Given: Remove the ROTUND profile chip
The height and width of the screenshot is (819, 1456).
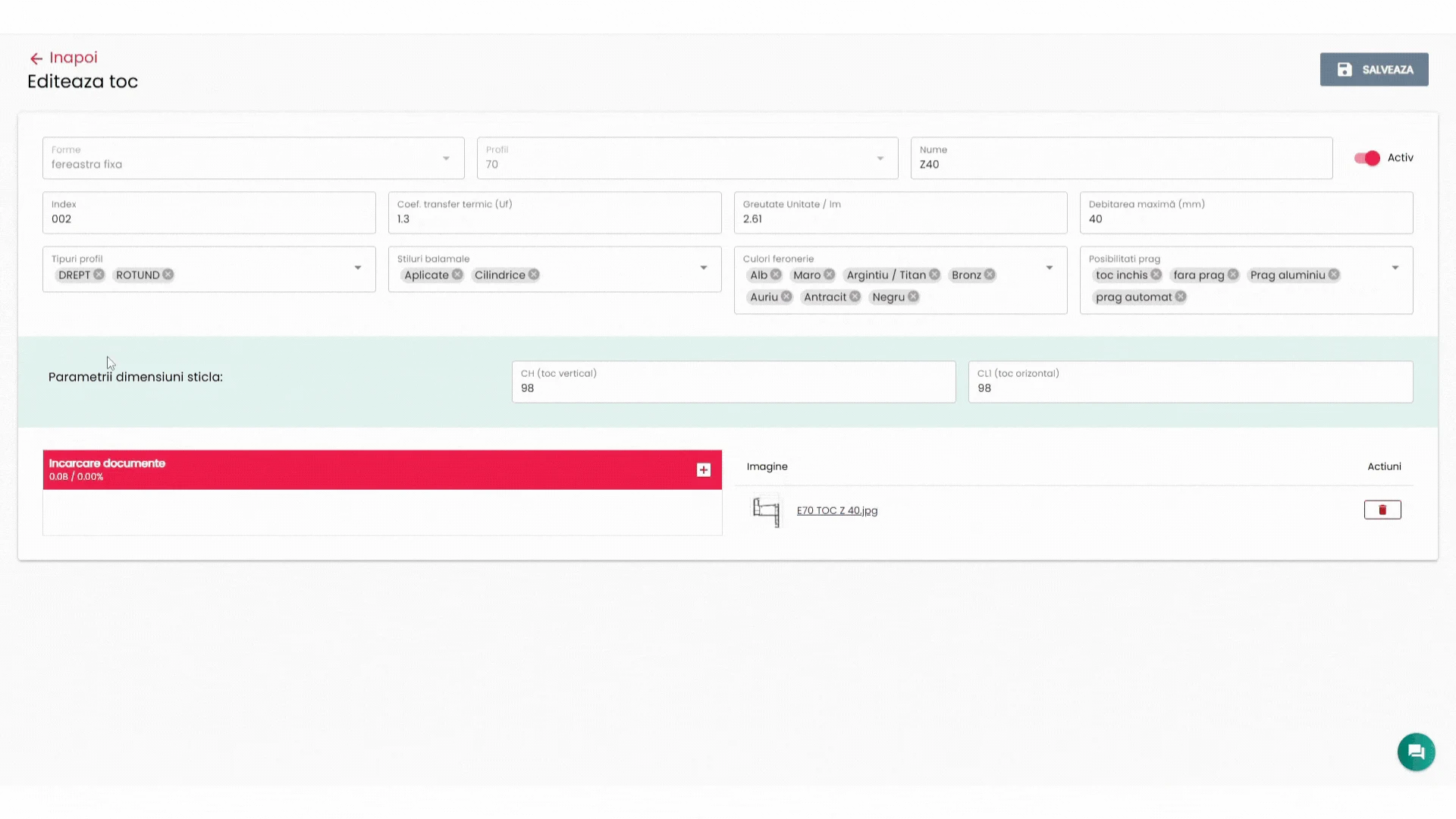Looking at the screenshot, I should pyautogui.click(x=168, y=275).
